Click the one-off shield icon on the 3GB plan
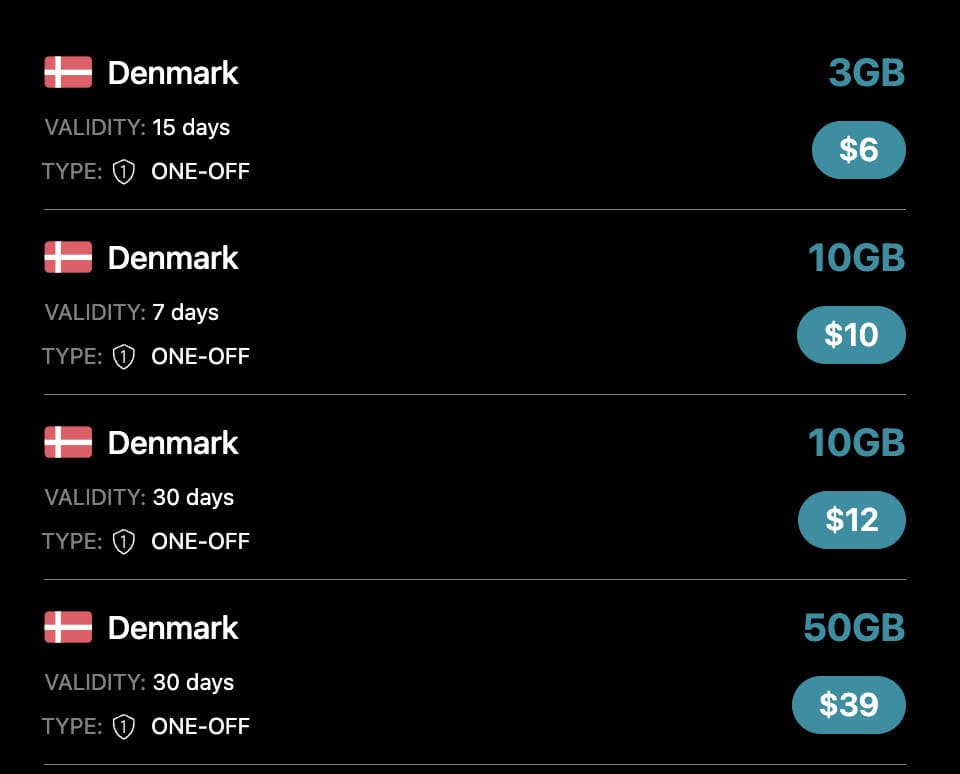 click(x=127, y=171)
